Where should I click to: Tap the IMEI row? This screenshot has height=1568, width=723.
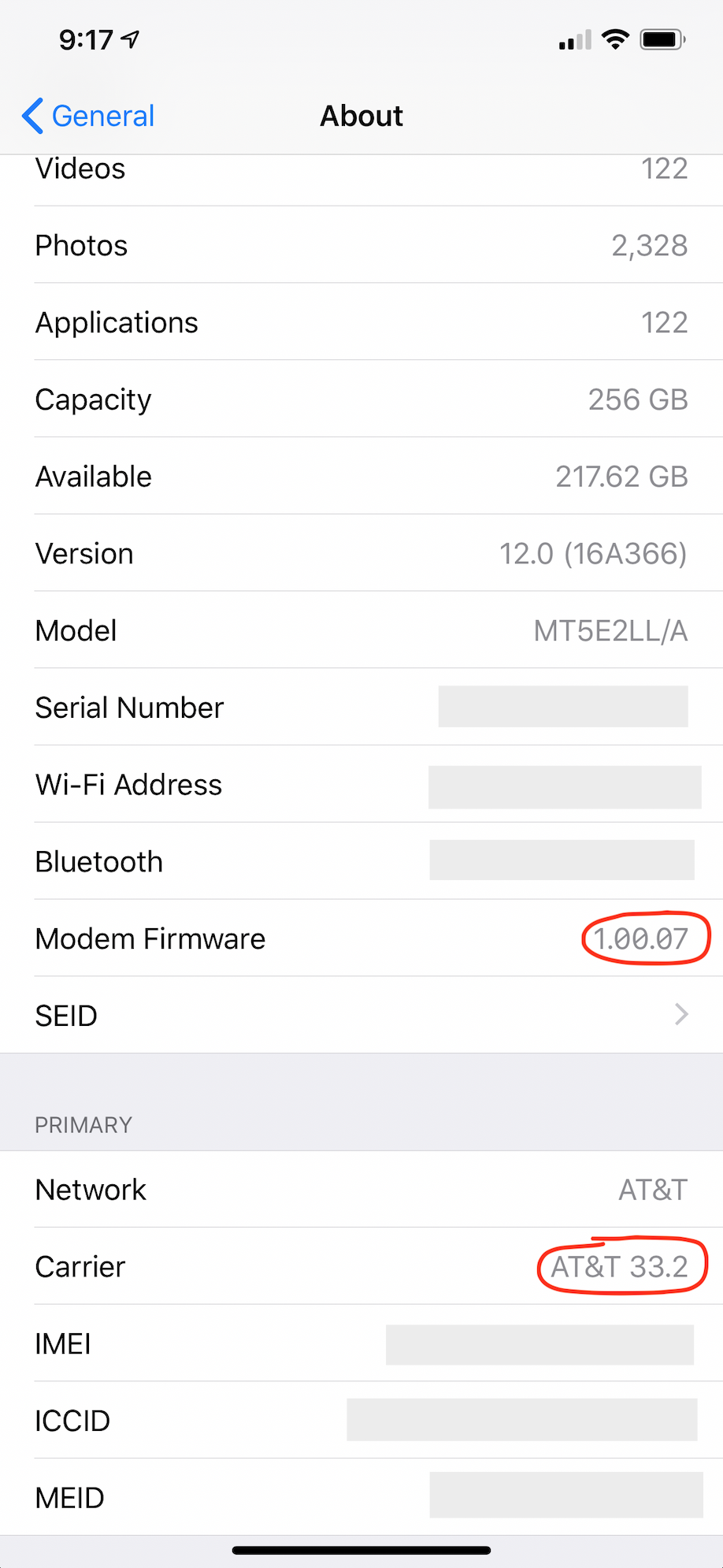361,1343
